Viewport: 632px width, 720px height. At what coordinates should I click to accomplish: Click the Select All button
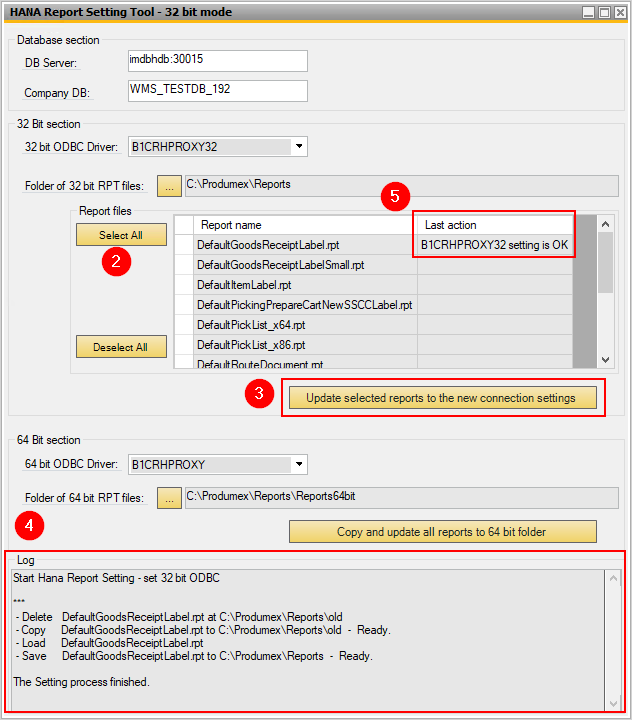click(121, 235)
